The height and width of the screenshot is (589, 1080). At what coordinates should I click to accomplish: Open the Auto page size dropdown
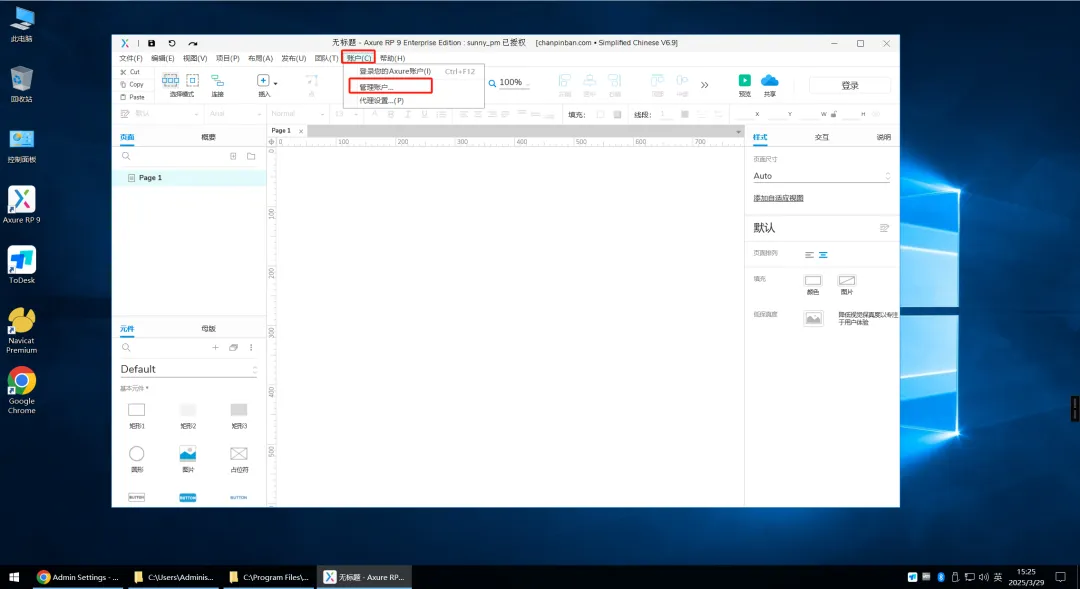coord(822,176)
